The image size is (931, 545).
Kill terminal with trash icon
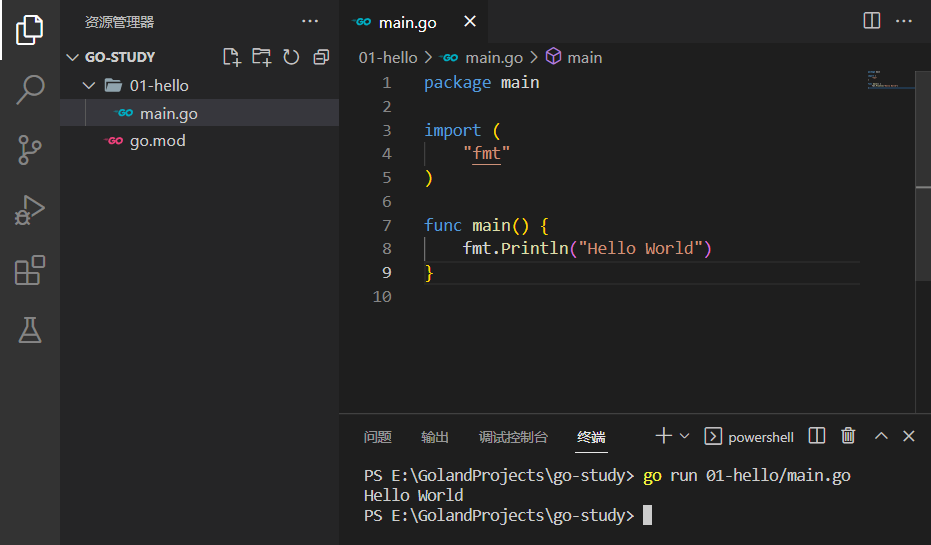pyautogui.click(x=848, y=436)
